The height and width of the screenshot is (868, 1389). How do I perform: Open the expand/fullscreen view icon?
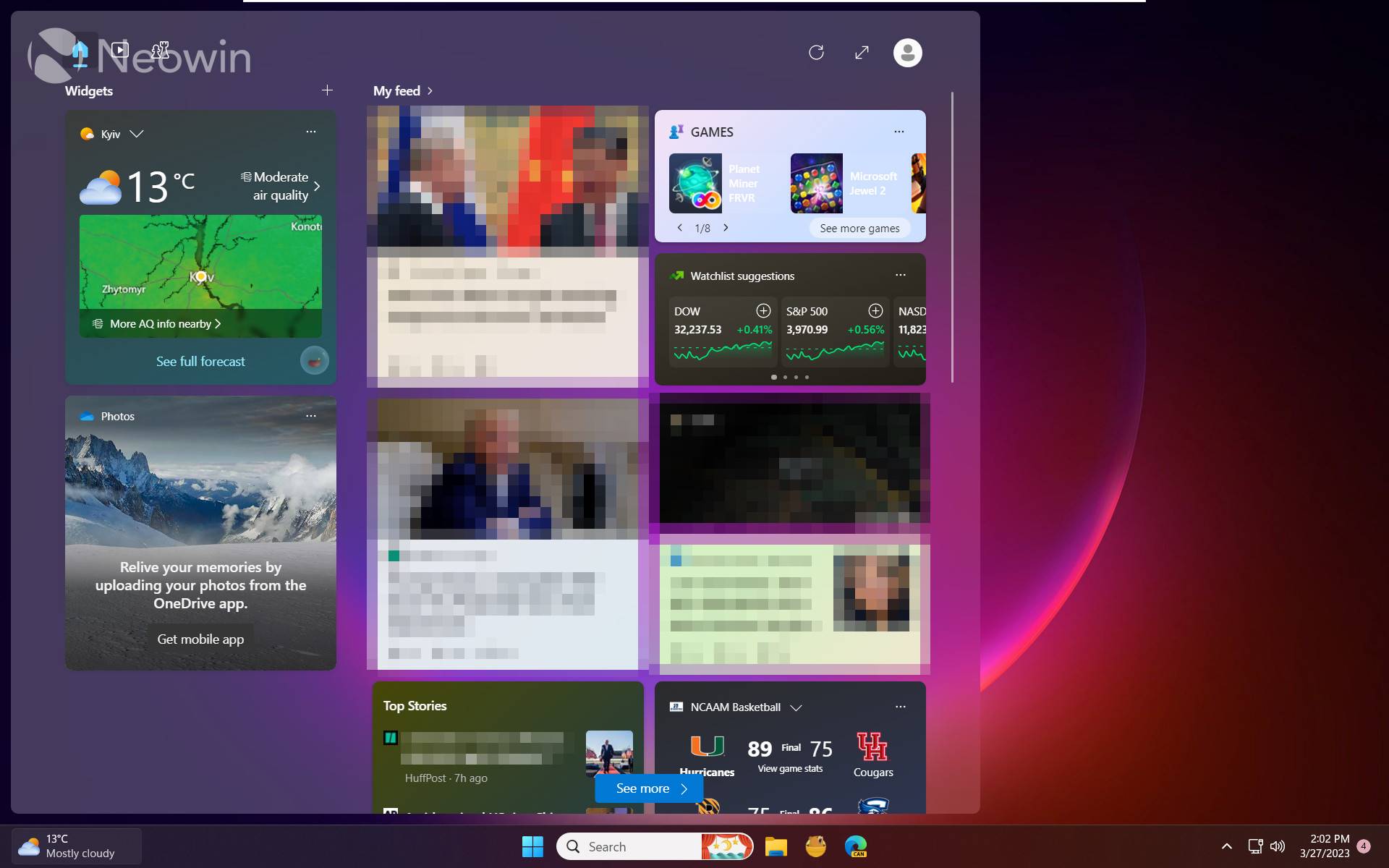point(862,52)
